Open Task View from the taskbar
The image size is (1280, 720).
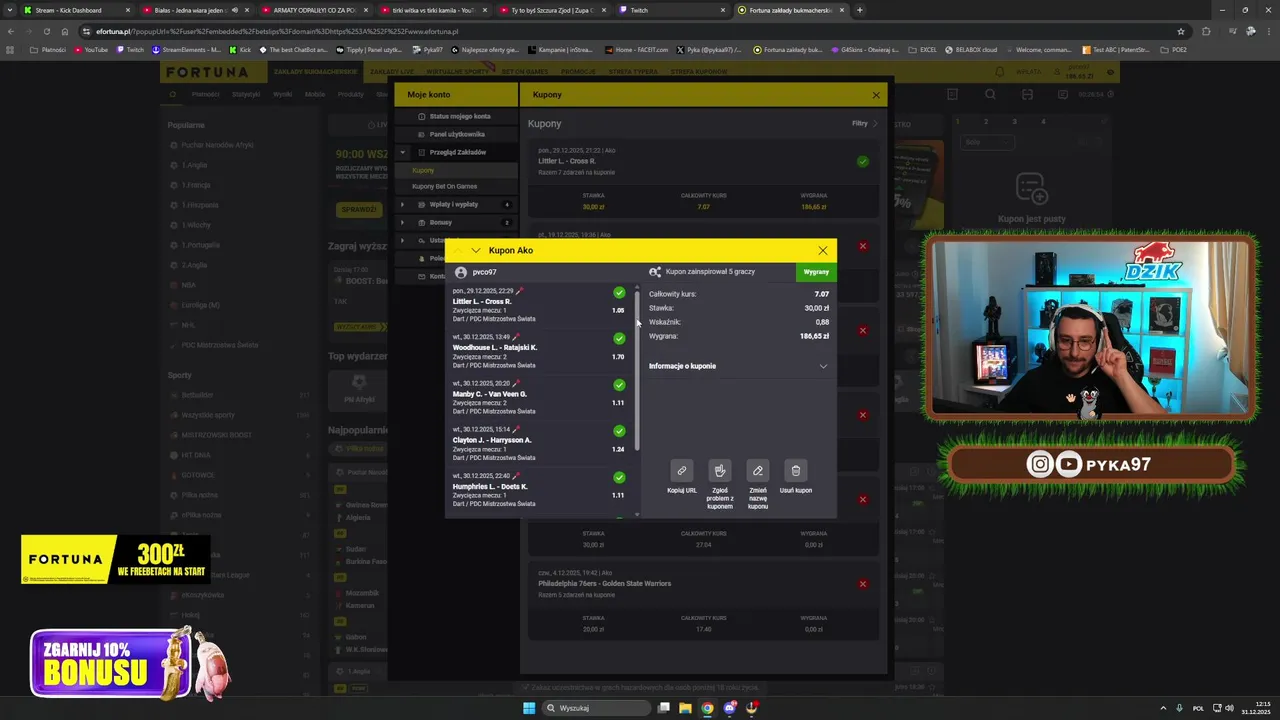(663, 708)
